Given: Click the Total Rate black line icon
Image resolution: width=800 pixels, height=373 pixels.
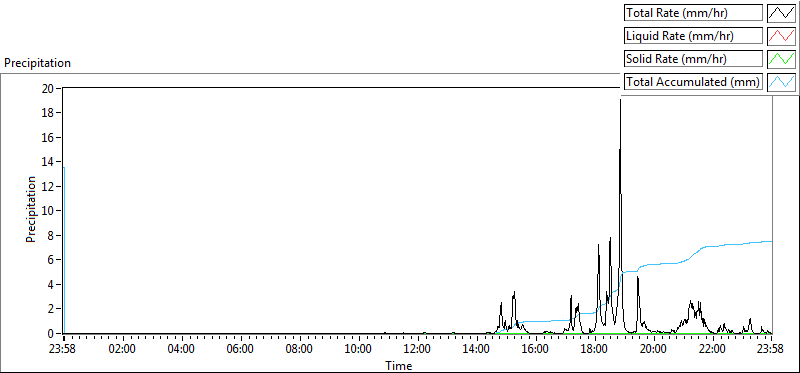Looking at the screenshot, I should click(781, 13).
